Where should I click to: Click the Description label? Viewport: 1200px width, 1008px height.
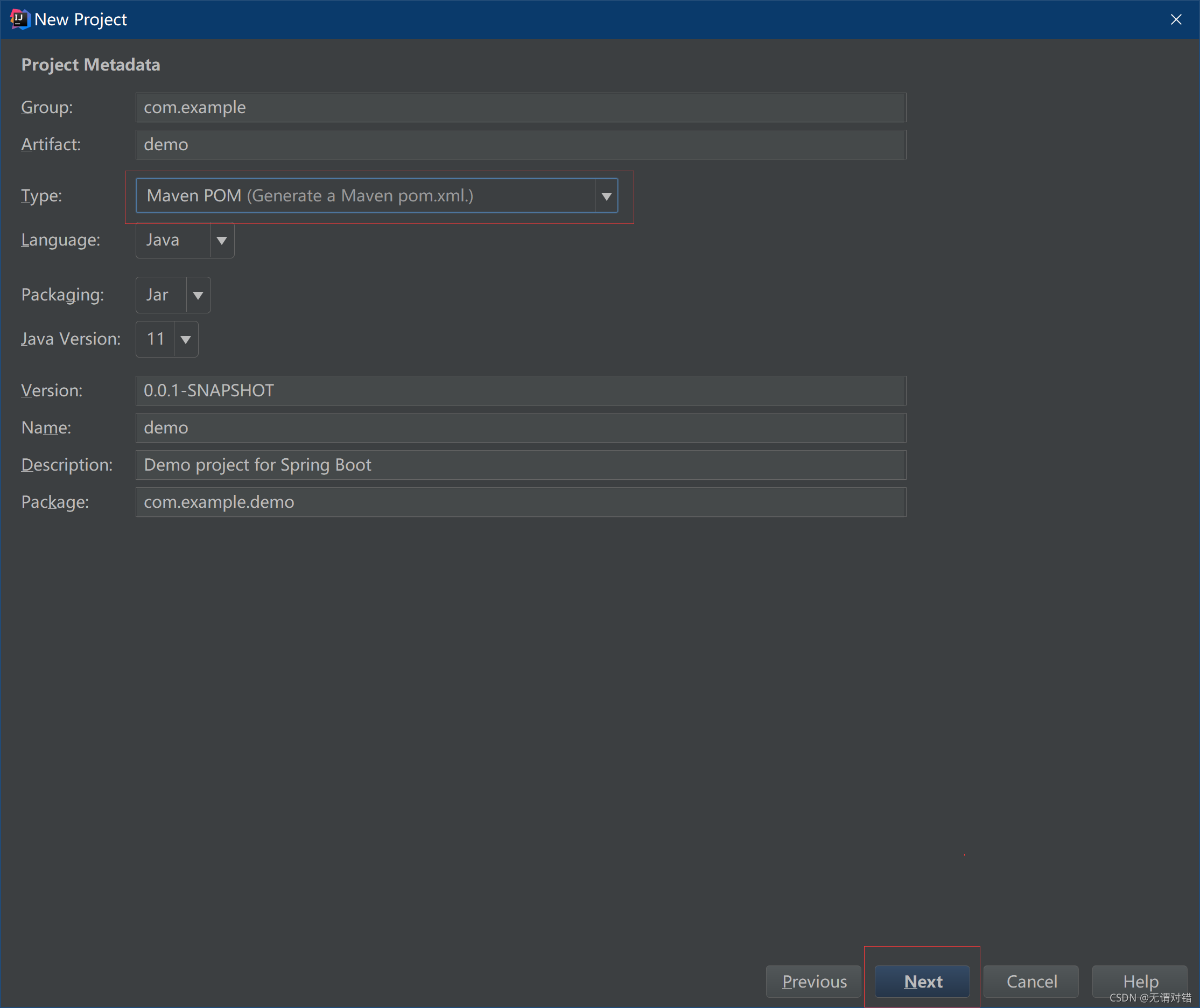pos(67,465)
